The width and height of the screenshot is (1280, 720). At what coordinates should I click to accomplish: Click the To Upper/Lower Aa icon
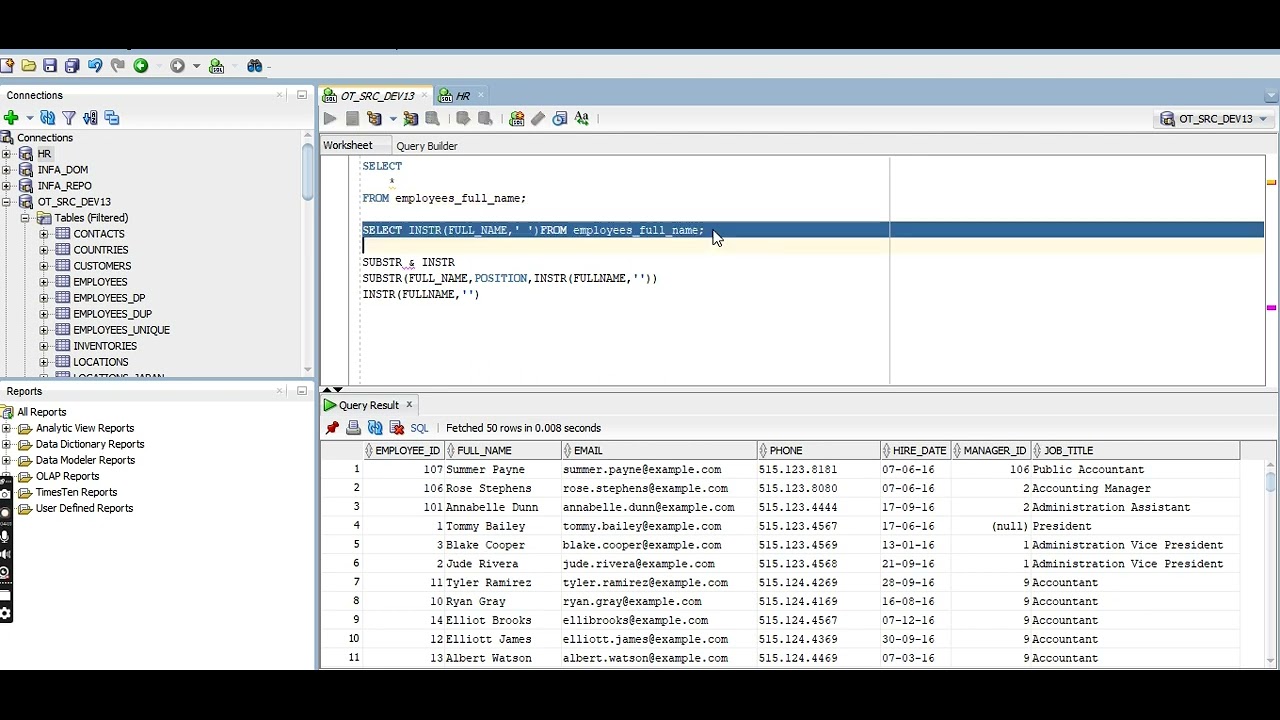pyautogui.click(x=582, y=118)
